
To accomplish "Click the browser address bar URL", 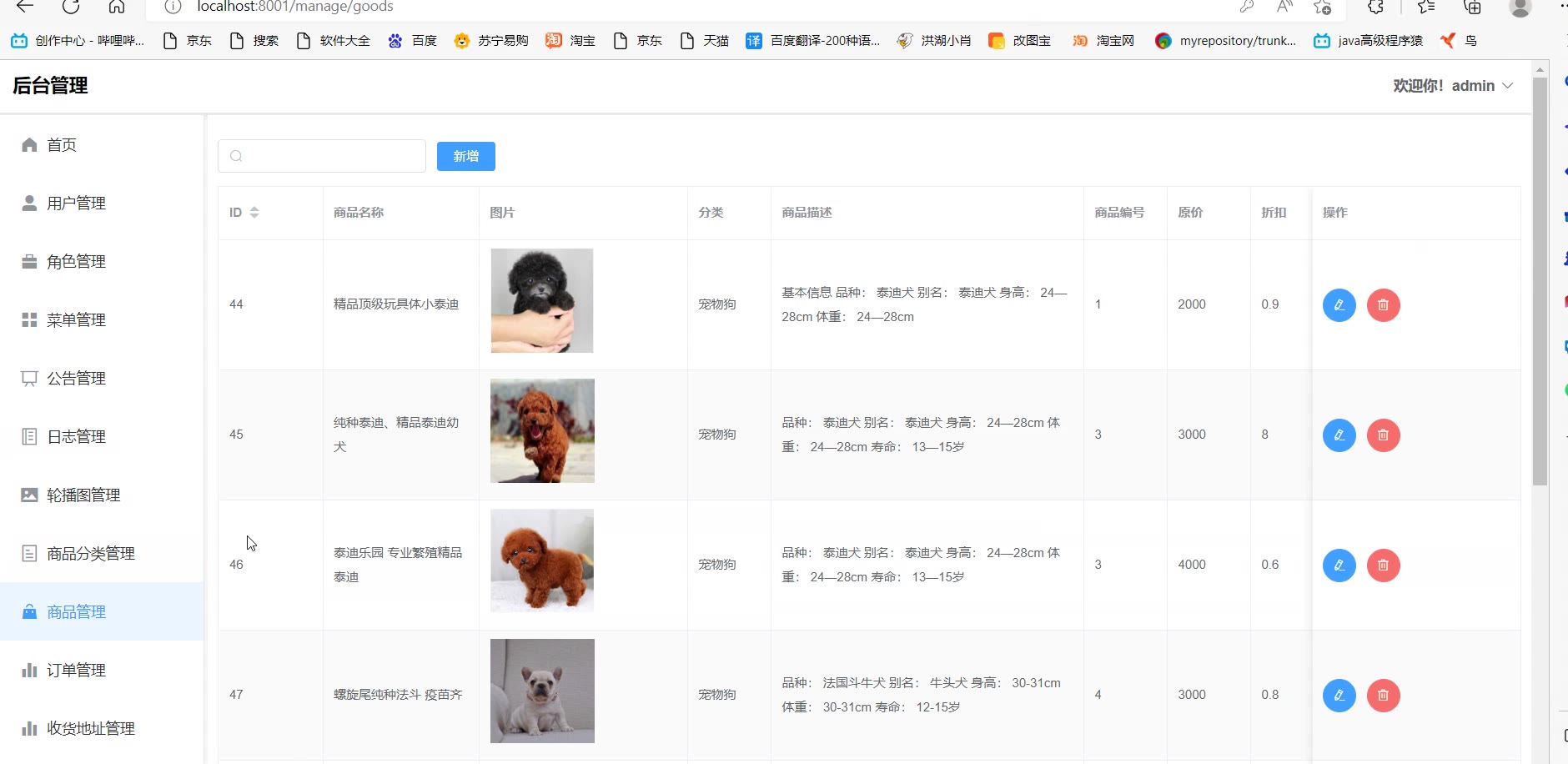I will pos(295,7).
